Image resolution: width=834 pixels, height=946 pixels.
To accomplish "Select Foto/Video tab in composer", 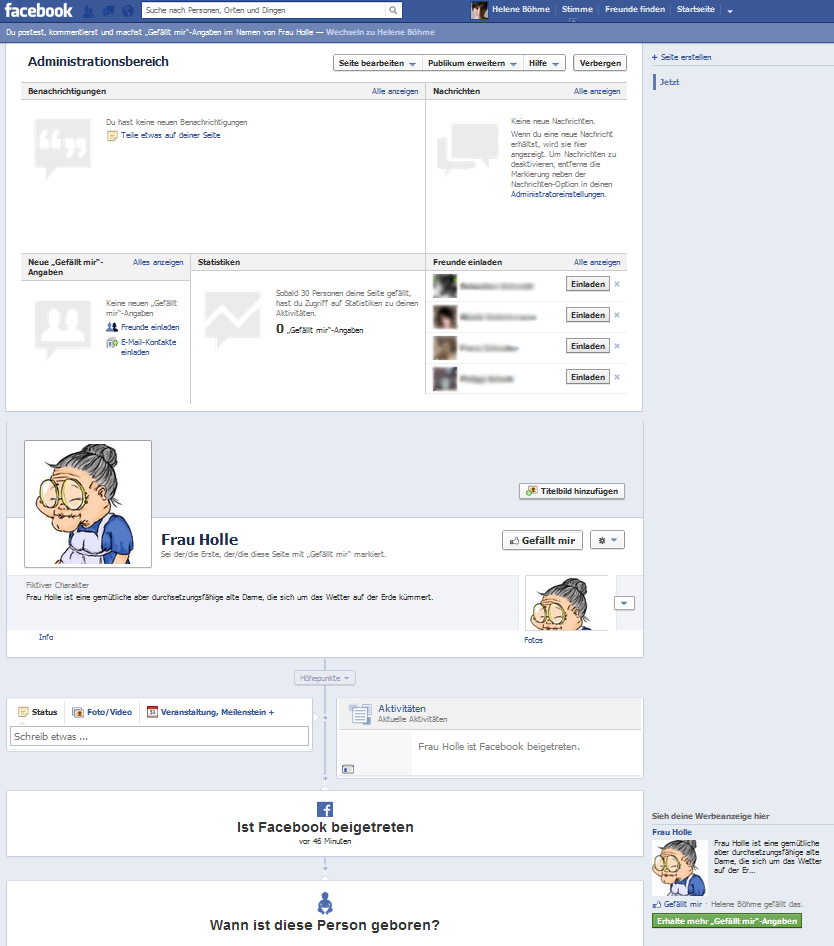I will pos(102,712).
